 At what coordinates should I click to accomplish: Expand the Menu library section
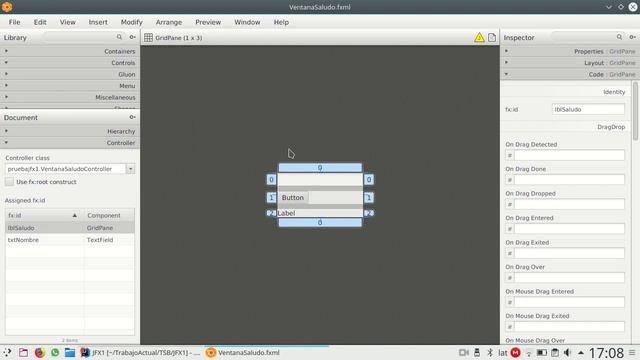tap(70, 86)
